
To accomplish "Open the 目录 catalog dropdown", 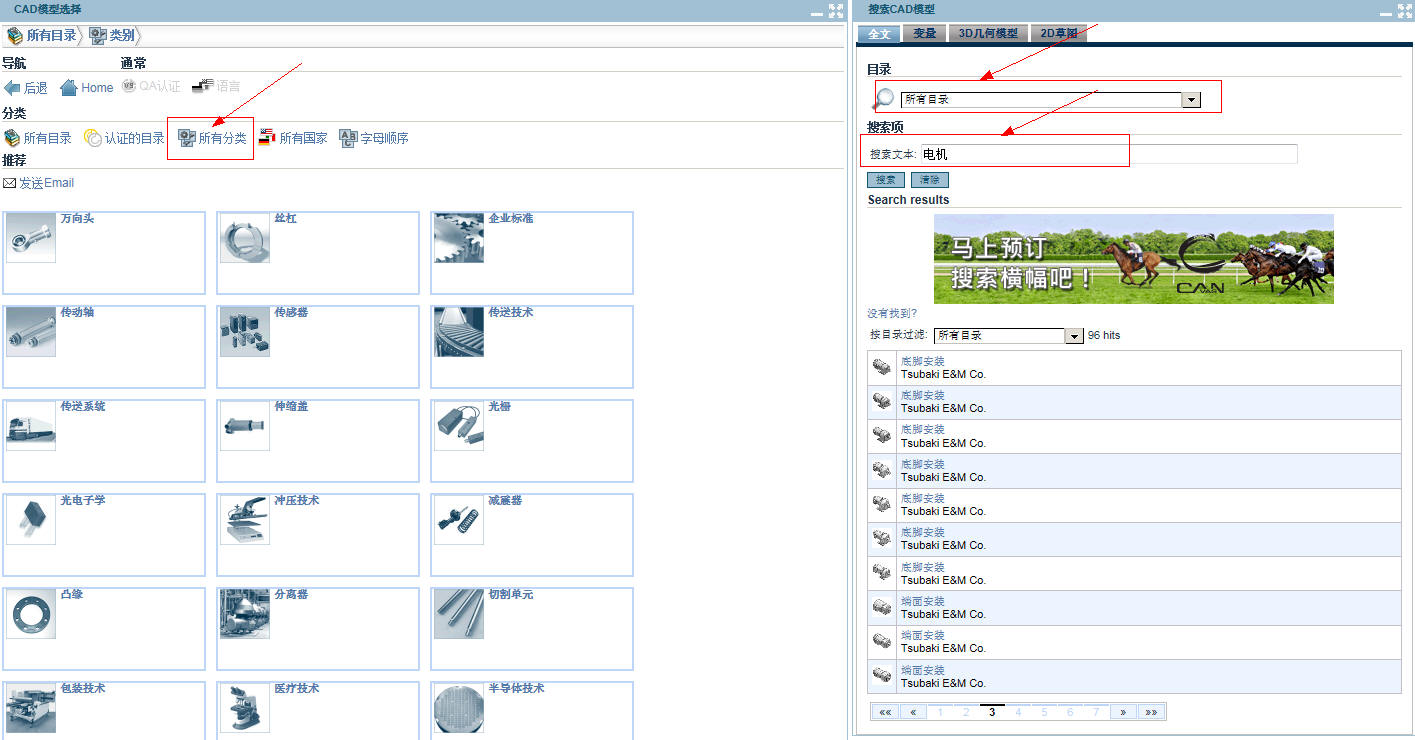I will tap(1190, 100).
